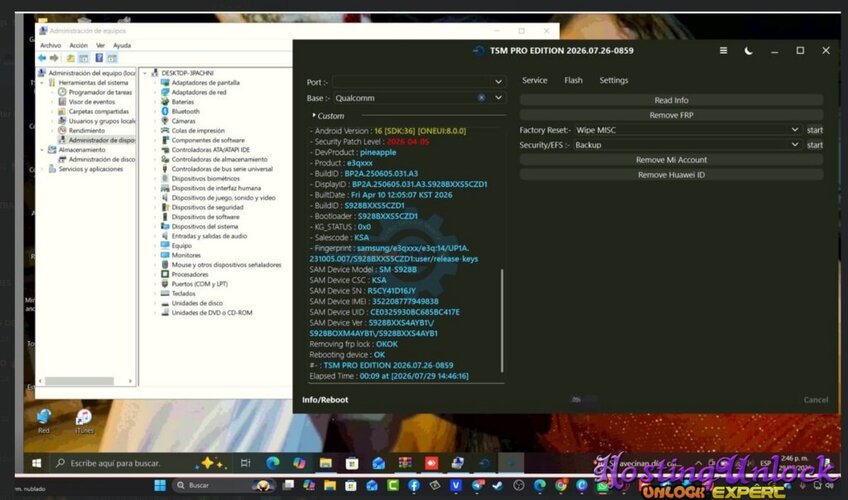The image size is (848, 500).
Task: Select Visor de eventos tree item
Action: pos(91,102)
